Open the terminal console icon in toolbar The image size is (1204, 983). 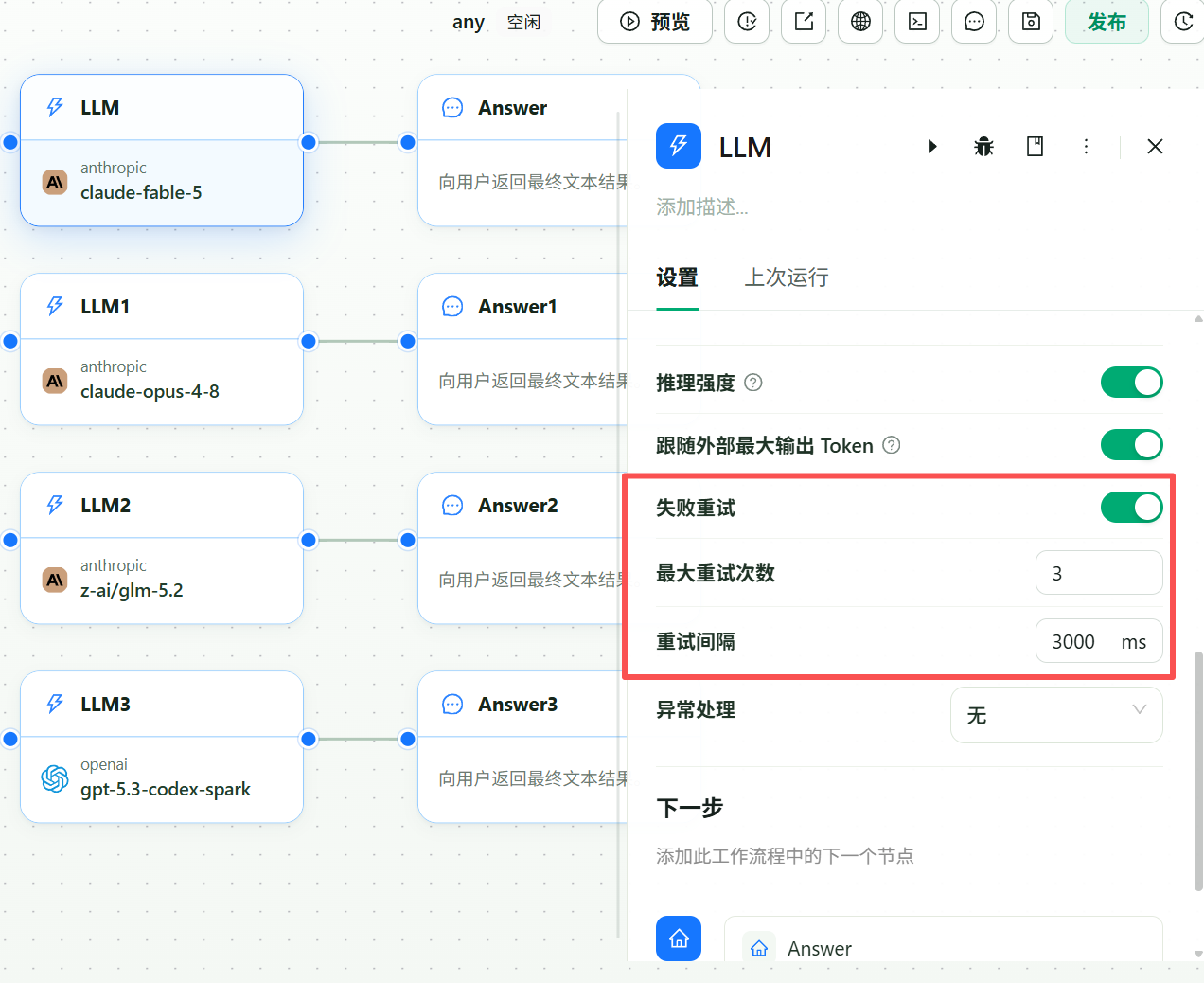click(917, 22)
